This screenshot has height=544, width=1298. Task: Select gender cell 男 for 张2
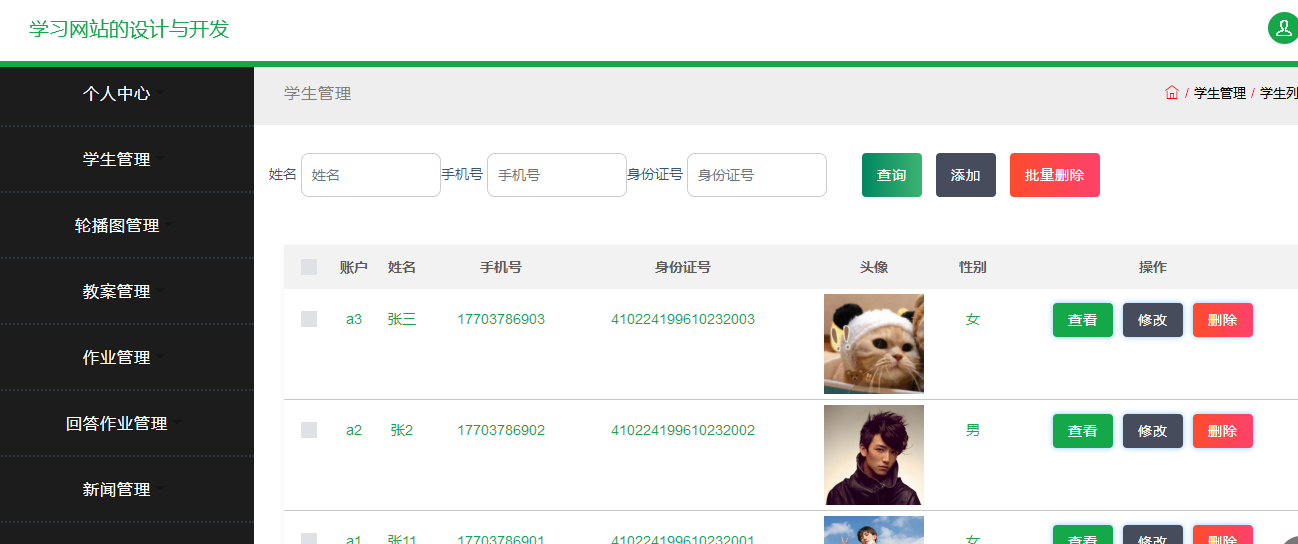coord(973,430)
